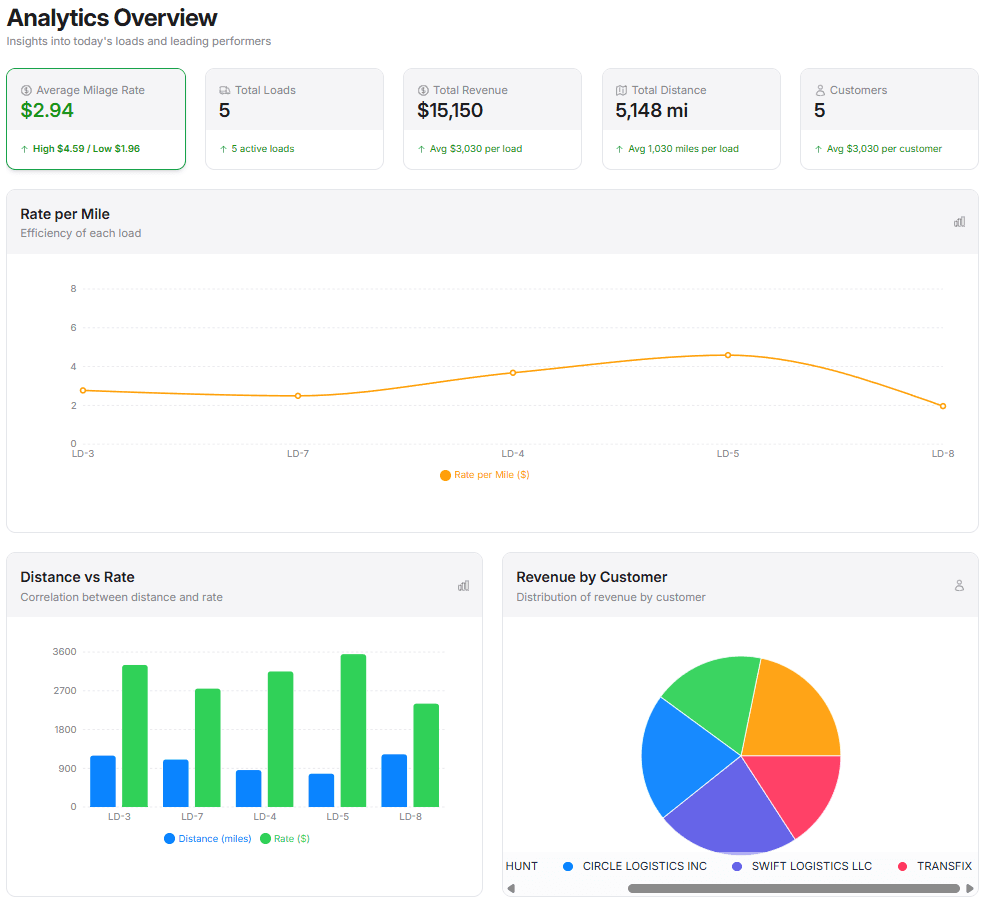Click the person icon in Revenue by Customer header
Image resolution: width=986 pixels, height=902 pixels.
959,585
